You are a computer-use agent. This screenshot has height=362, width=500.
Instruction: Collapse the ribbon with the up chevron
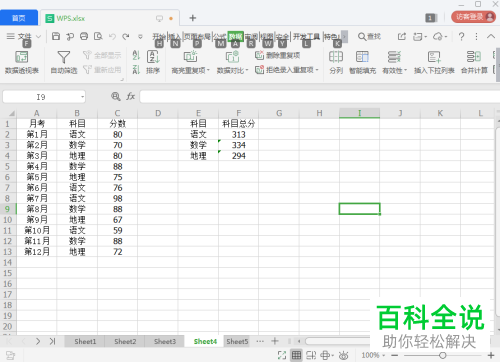(x=491, y=36)
